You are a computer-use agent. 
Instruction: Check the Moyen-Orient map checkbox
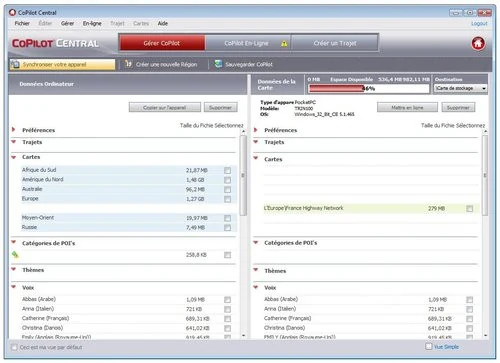[x=227, y=218]
